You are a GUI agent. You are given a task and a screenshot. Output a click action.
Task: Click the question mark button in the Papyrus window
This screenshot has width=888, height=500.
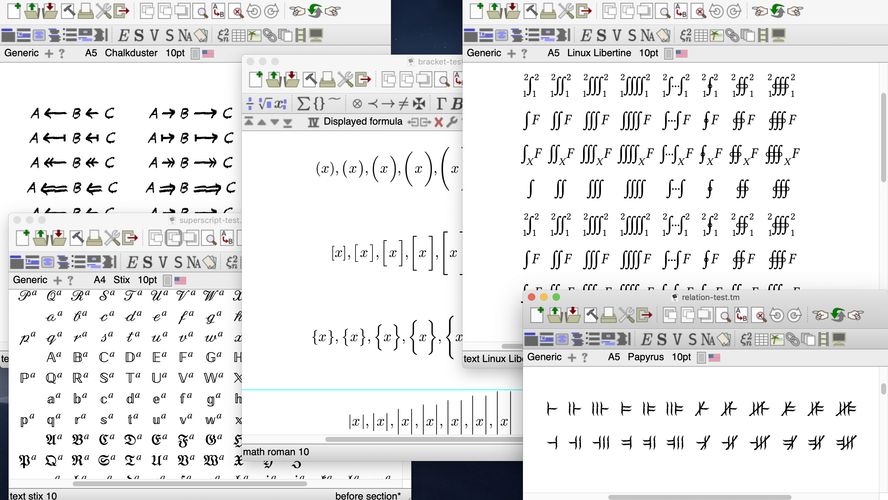pyautogui.click(x=584, y=357)
